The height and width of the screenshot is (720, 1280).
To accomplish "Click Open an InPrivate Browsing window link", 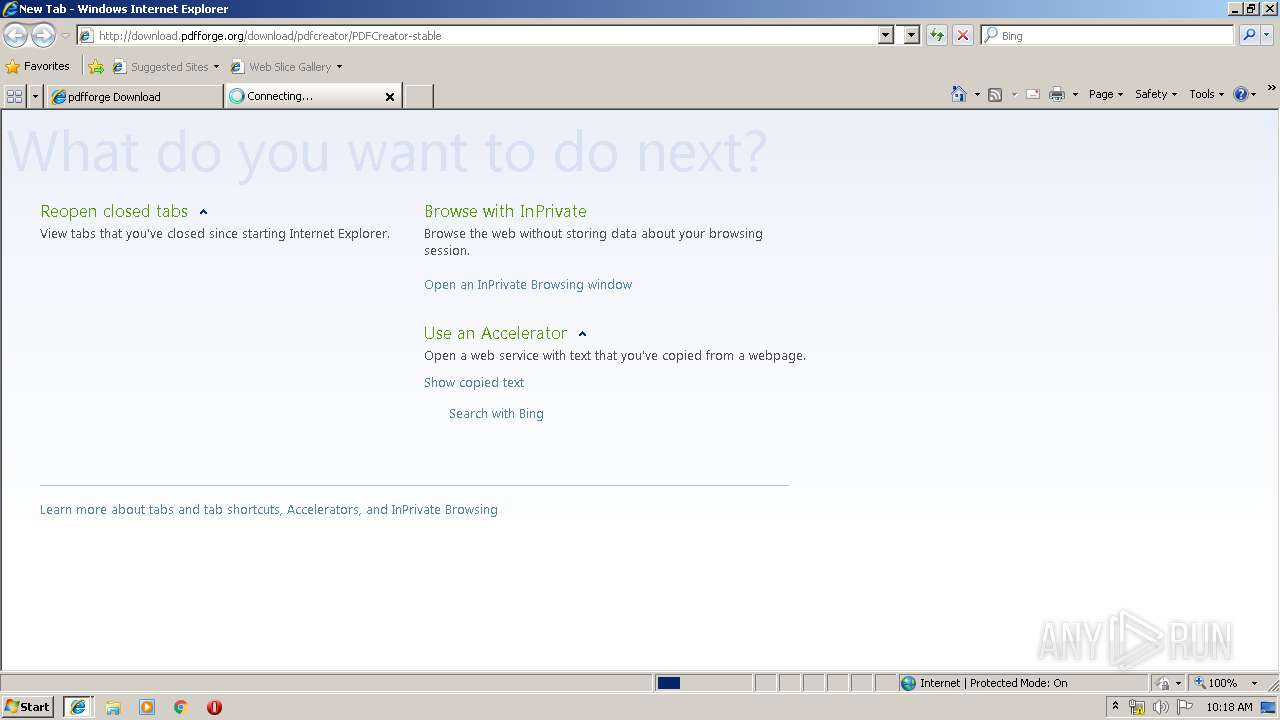I will tap(528, 284).
